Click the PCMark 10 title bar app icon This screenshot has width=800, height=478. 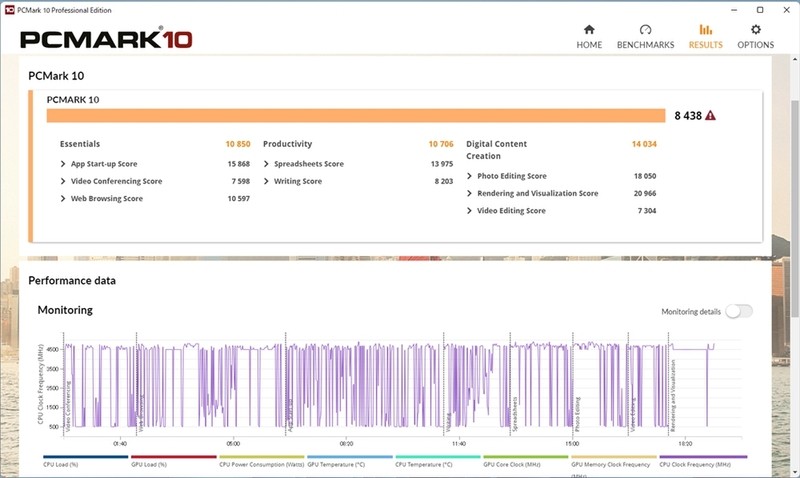[9, 10]
